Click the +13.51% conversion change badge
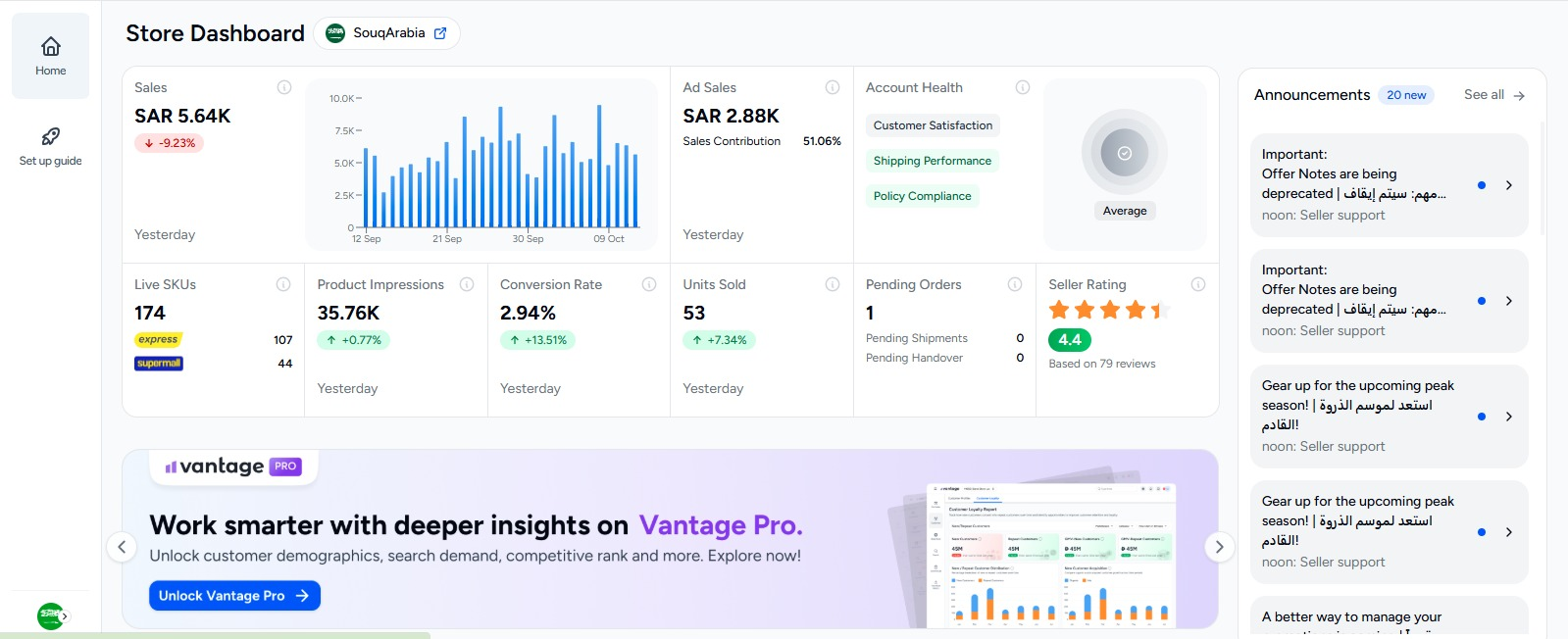The image size is (1568, 639). coord(537,340)
